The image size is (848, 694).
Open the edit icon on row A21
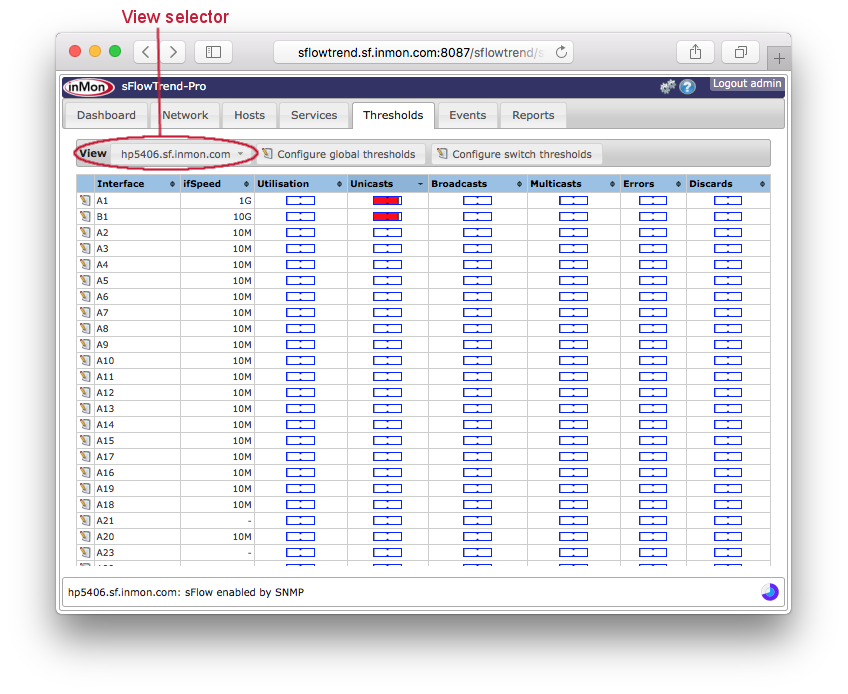85,520
